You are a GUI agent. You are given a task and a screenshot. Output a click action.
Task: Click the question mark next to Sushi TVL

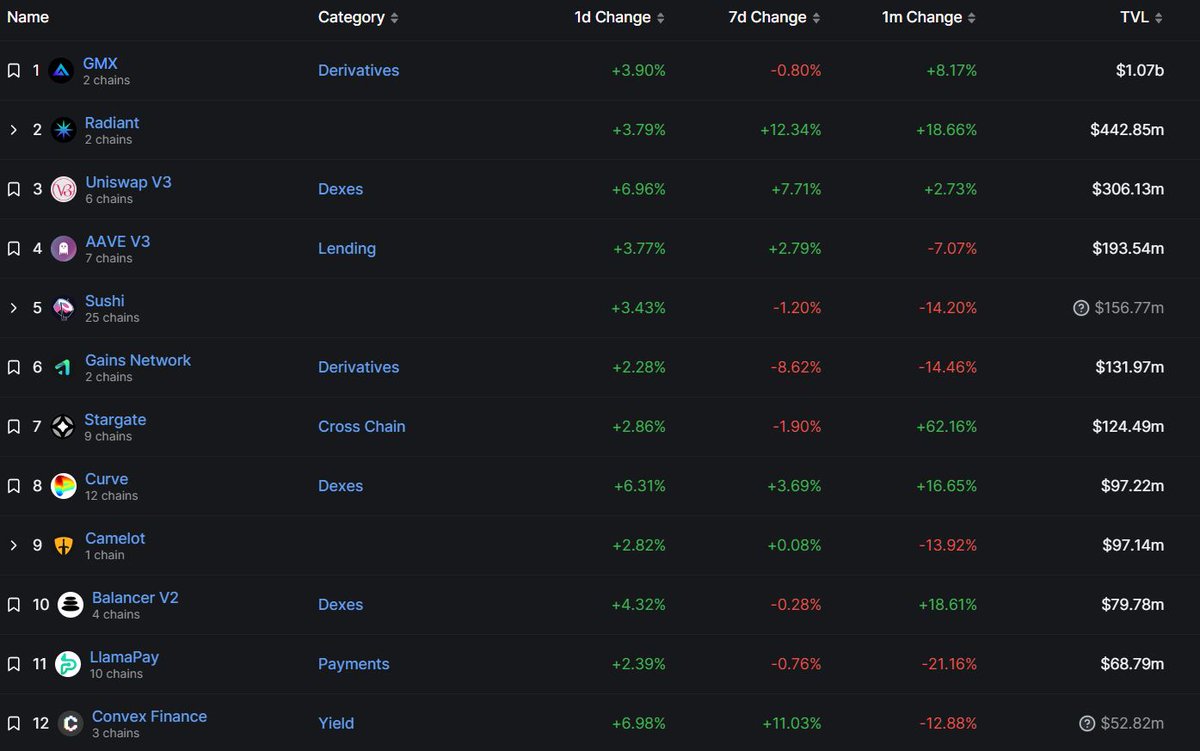pyautogui.click(x=1081, y=308)
